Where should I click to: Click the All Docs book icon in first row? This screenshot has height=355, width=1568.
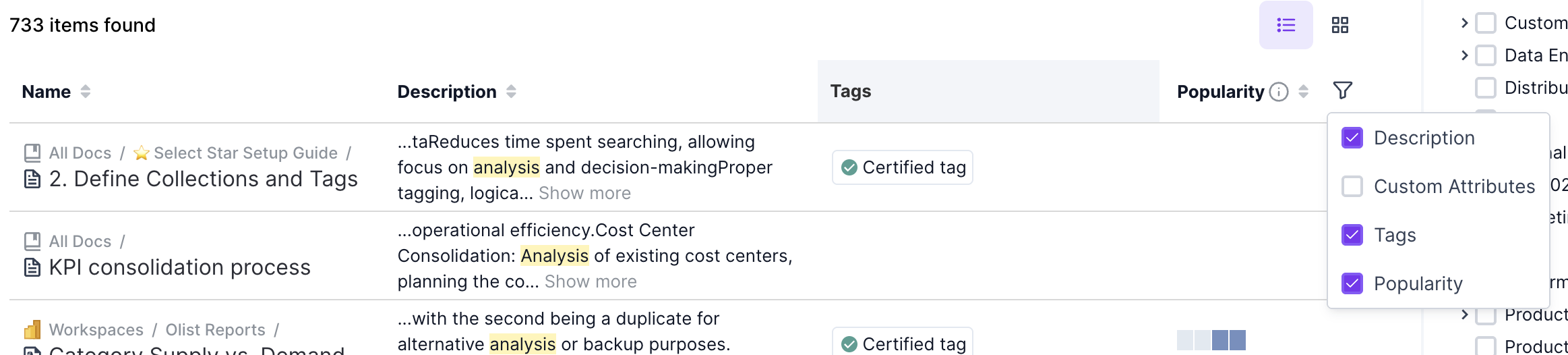[x=32, y=153]
